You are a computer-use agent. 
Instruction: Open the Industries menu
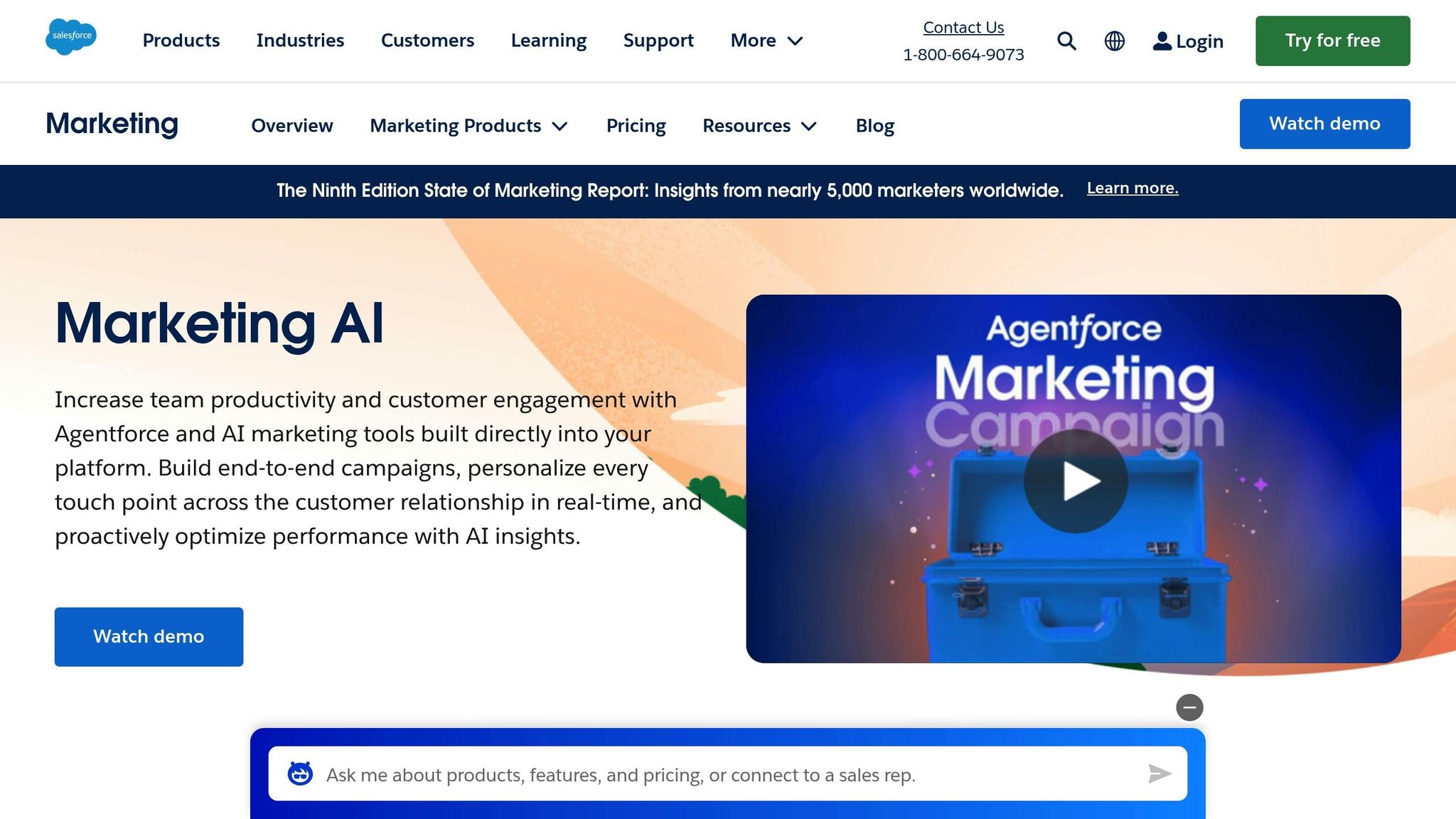click(300, 41)
